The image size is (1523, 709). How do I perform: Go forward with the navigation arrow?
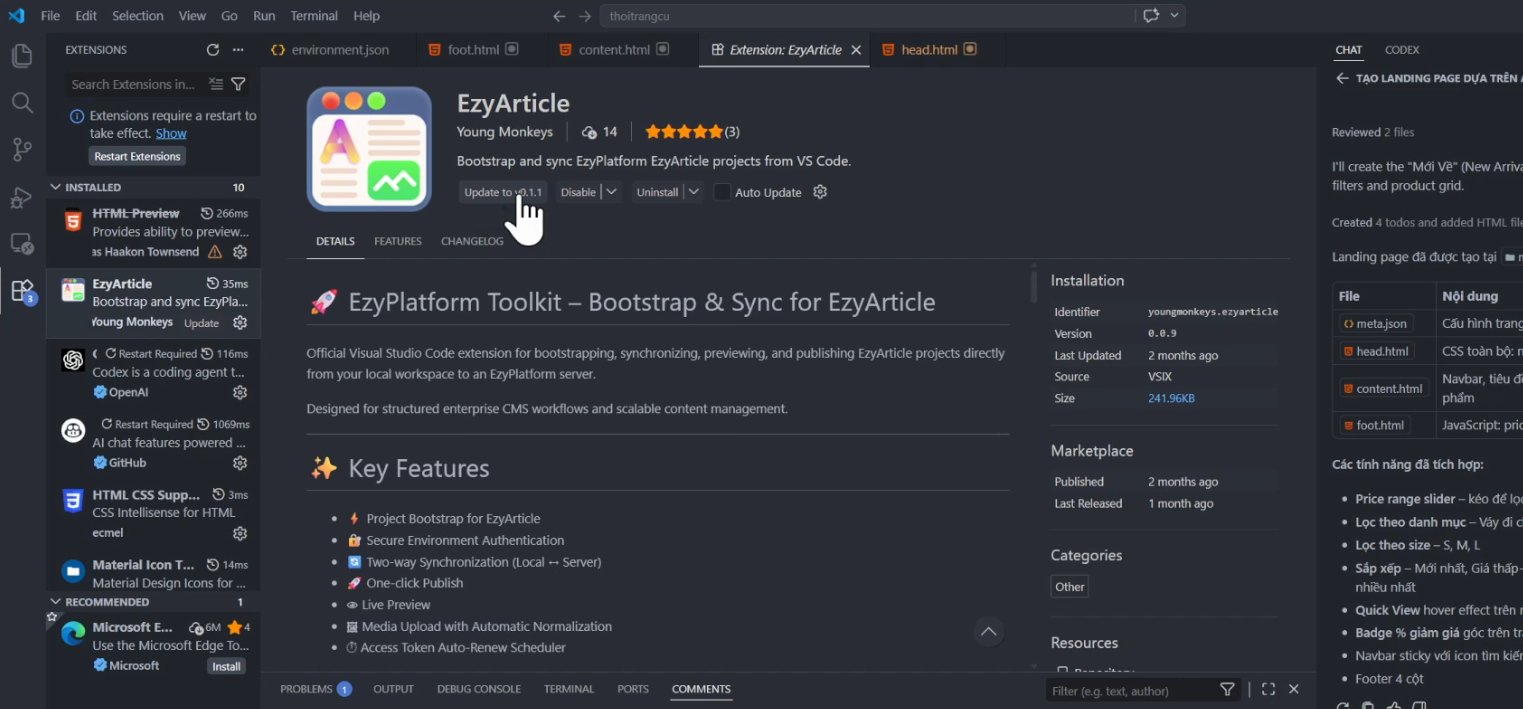pyautogui.click(x=585, y=16)
